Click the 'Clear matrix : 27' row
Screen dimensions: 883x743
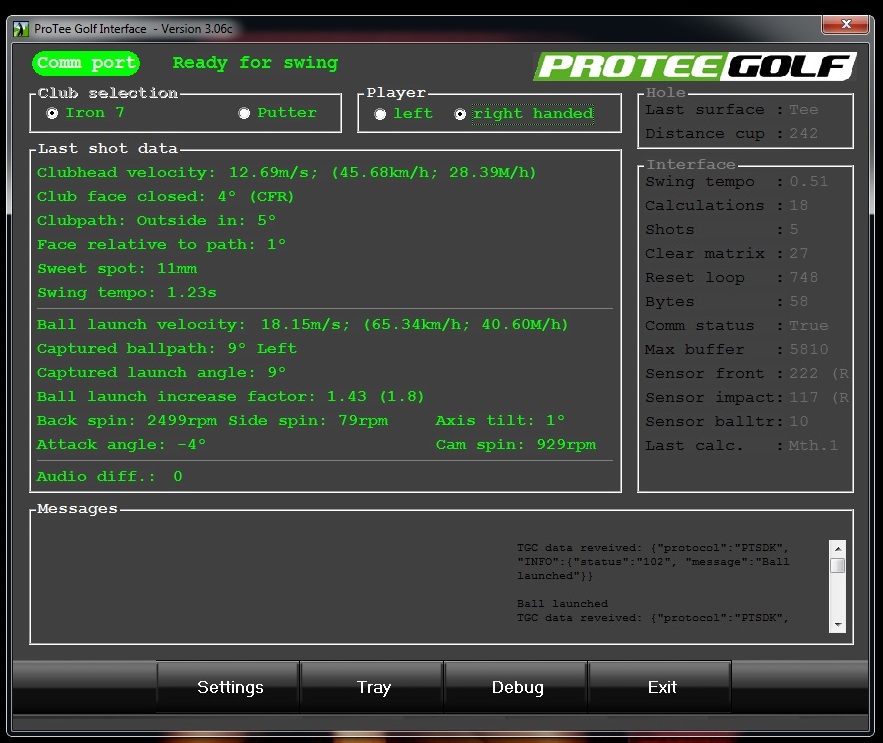click(726, 253)
